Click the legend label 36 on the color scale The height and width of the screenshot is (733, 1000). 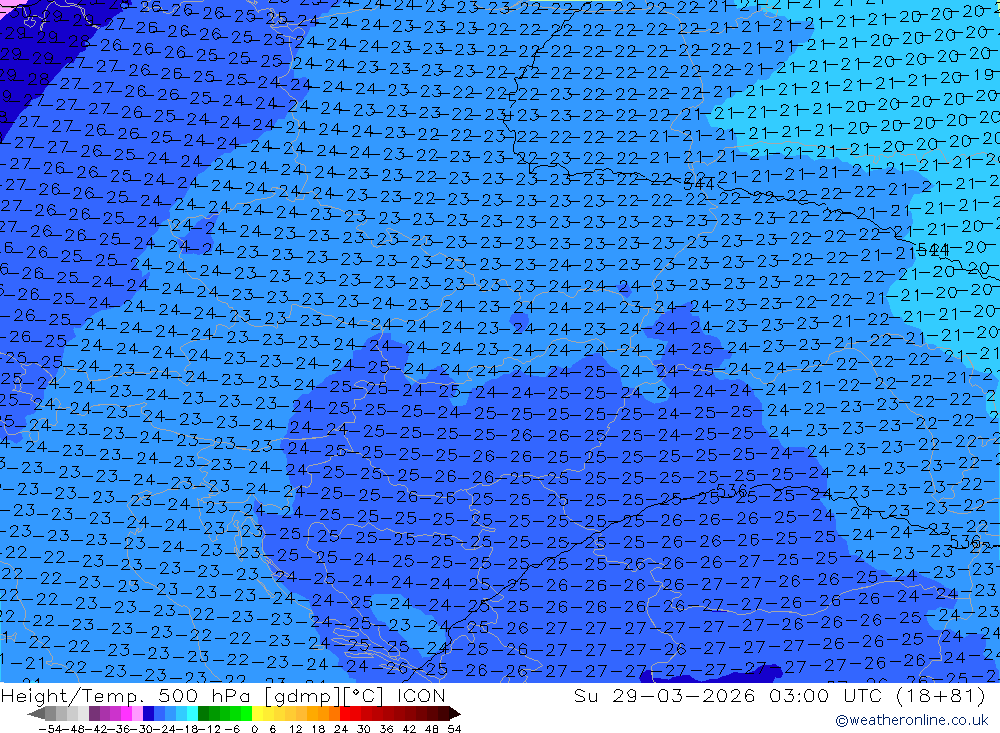pyautogui.click(x=386, y=729)
